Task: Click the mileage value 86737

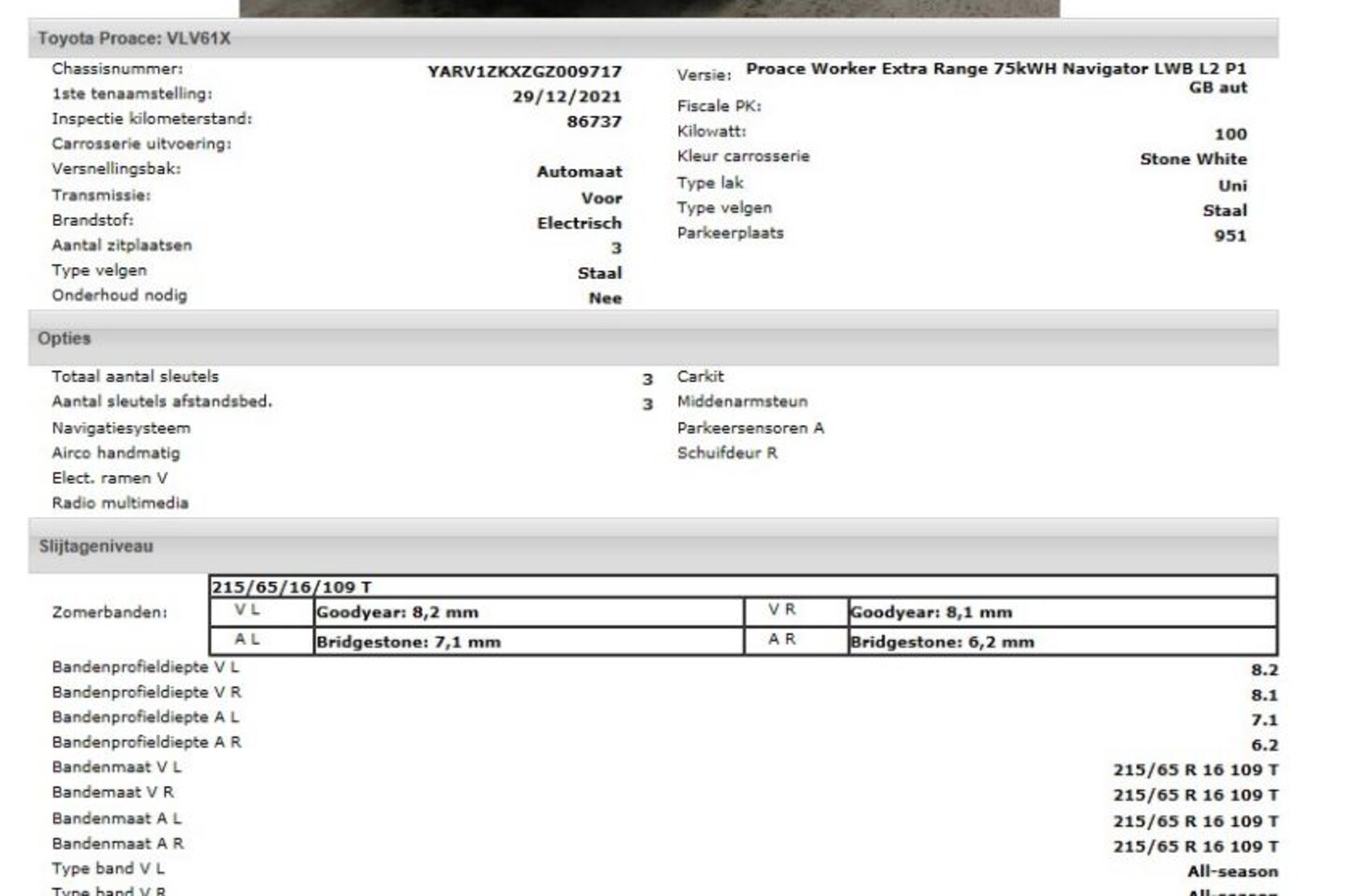Action: [x=594, y=122]
